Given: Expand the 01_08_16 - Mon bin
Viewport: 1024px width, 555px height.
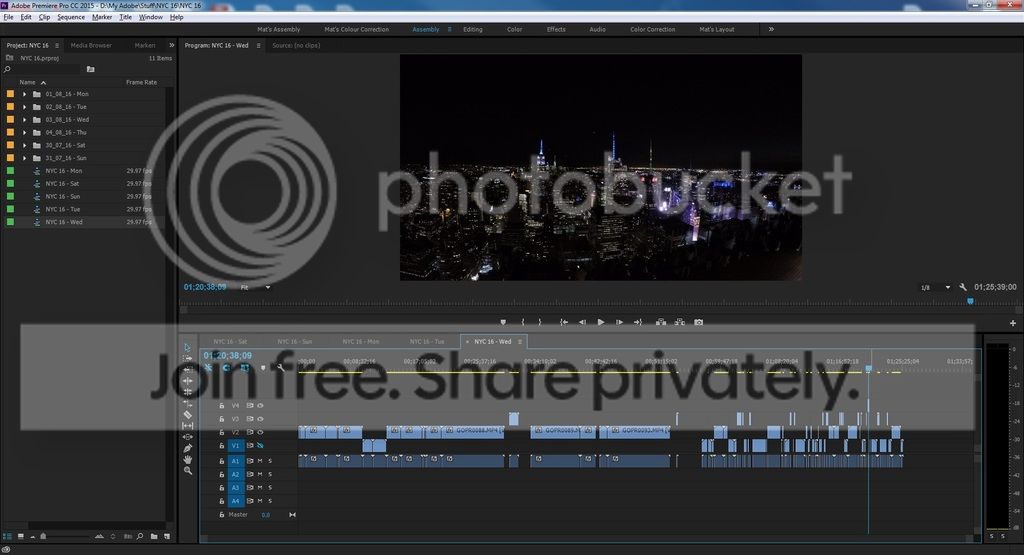Looking at the screenshot, I should 24,93.
